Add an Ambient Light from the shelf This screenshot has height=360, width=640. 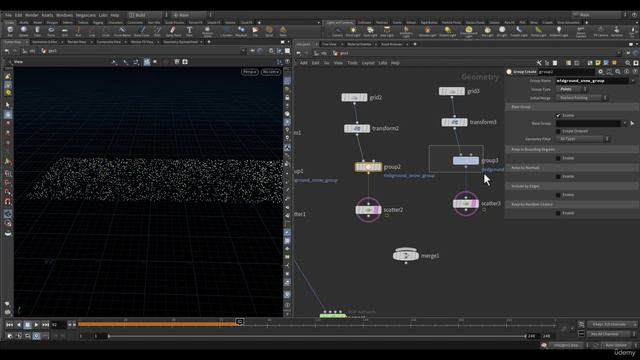pyautogui.click(x=558, y=31)
